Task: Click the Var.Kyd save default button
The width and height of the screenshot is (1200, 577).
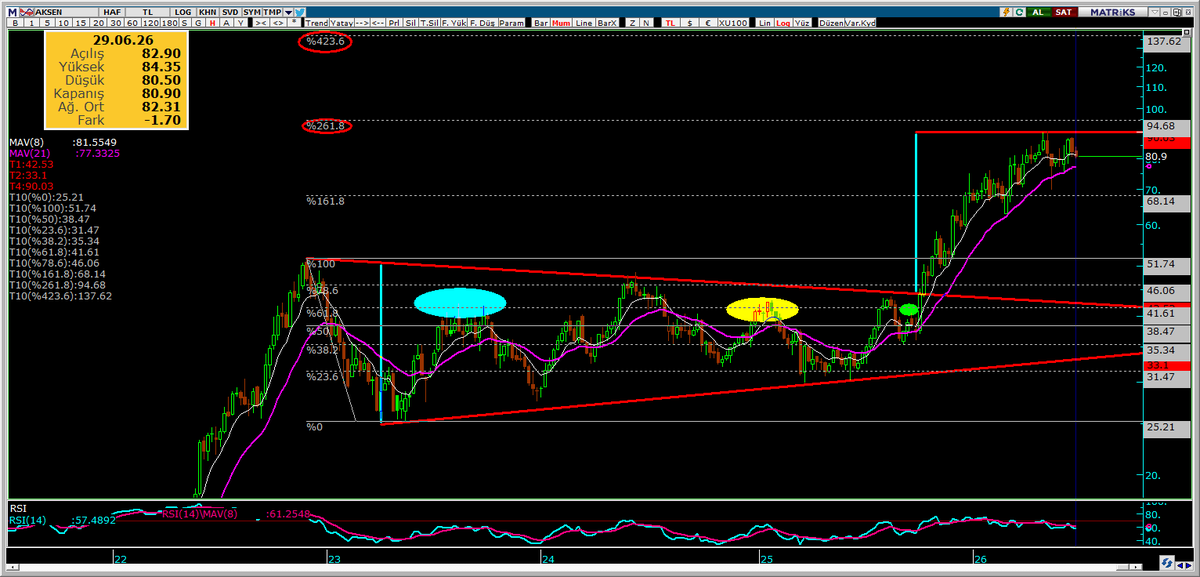Action: [x=860, y=23]
